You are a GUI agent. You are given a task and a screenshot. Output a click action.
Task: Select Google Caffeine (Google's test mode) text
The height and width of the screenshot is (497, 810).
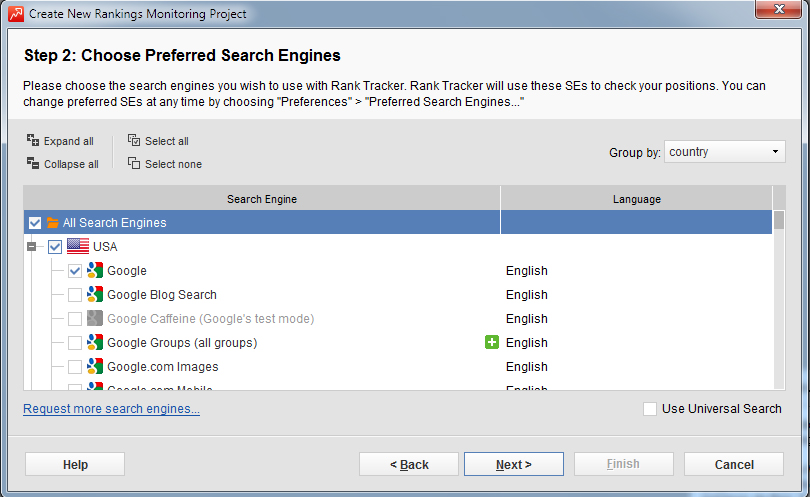210,319
